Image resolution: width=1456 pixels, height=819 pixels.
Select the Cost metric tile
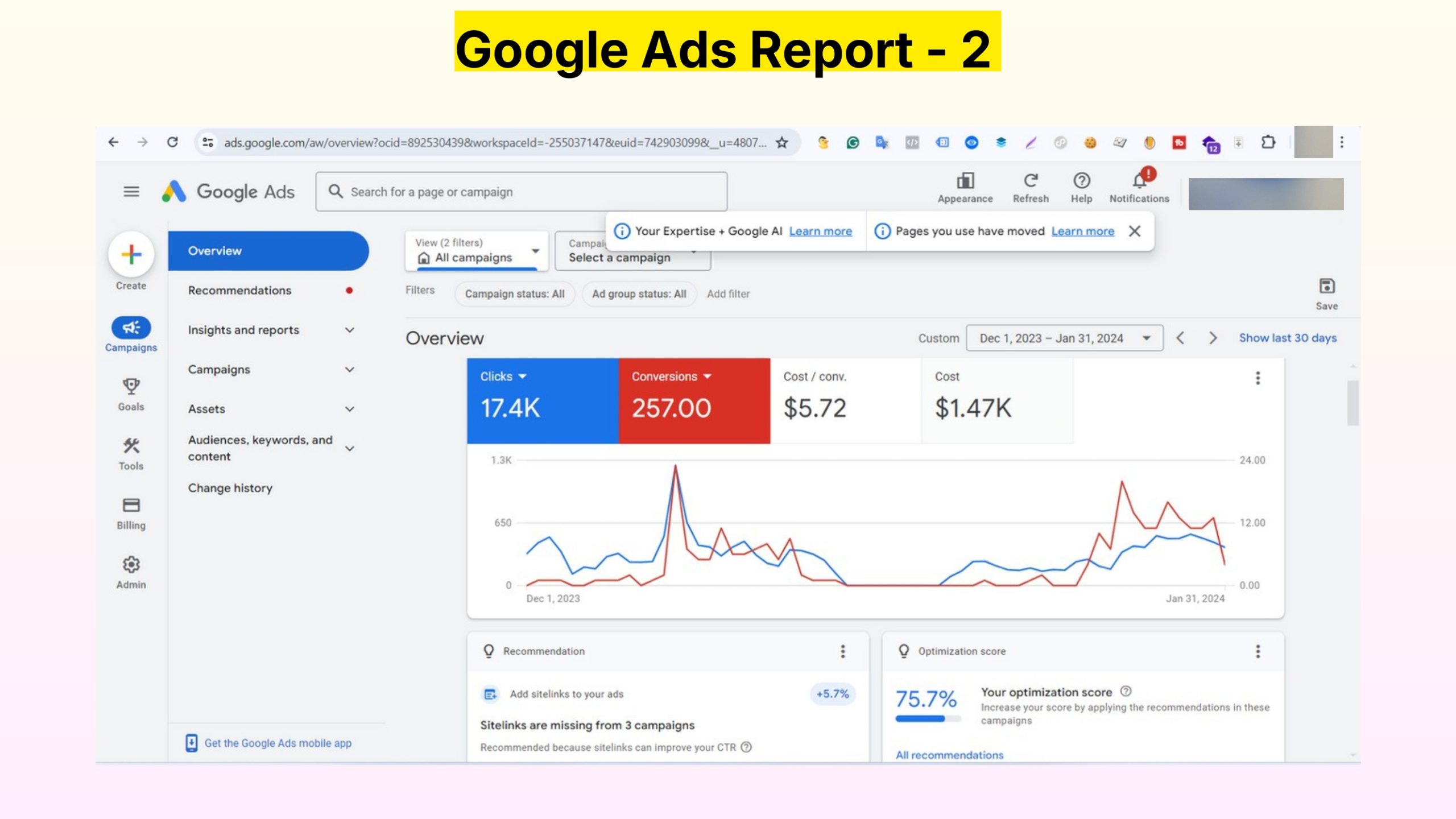point(998,401)
